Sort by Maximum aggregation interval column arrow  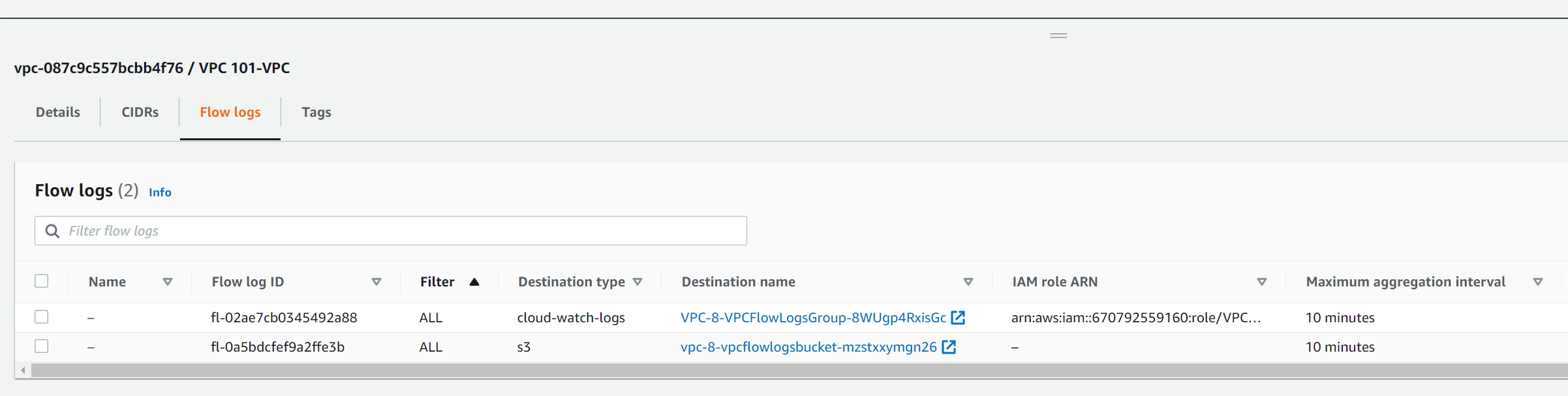[1538, 282]
